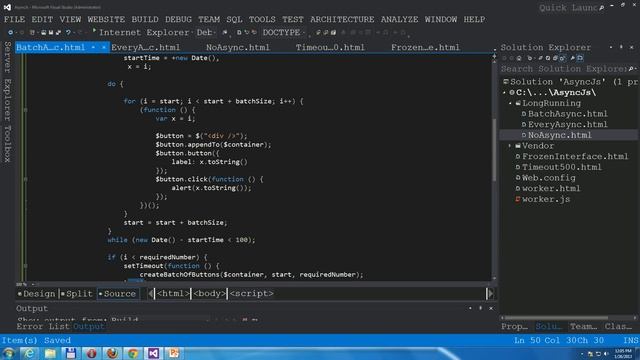This screenshot has width=640, height=360.
Task: Open Solution Explorer window options dropdown
Action: [611, 47]
